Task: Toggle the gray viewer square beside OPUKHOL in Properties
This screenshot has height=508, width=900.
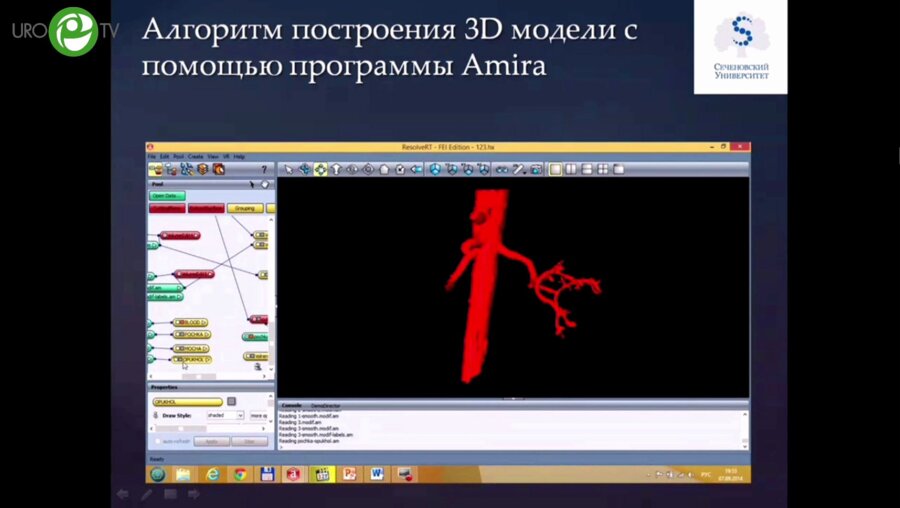Action: (231, 402)
